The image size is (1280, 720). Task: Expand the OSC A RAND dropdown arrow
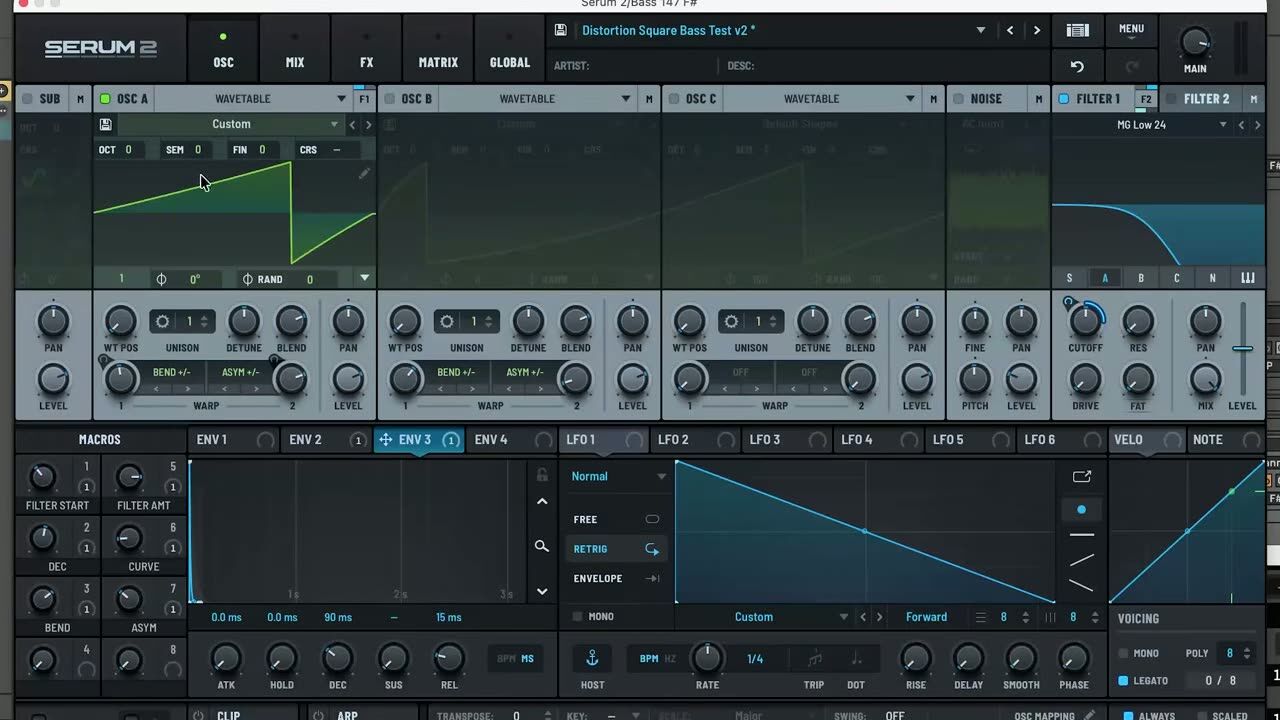tap(364, 279)
